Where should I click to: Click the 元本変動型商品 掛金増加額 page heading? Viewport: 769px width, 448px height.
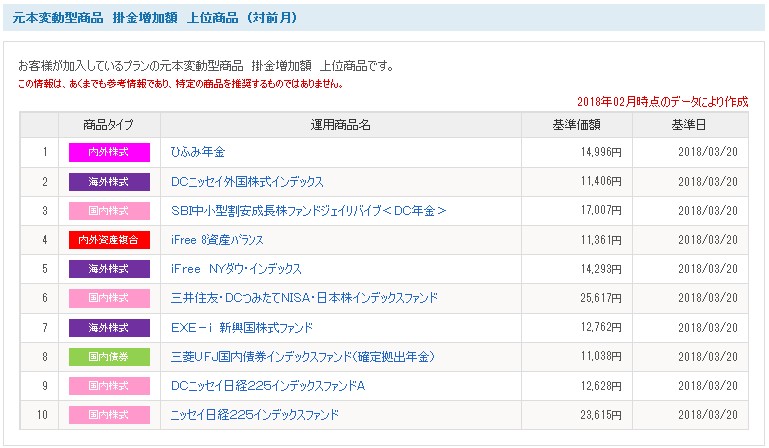(155, 18)
